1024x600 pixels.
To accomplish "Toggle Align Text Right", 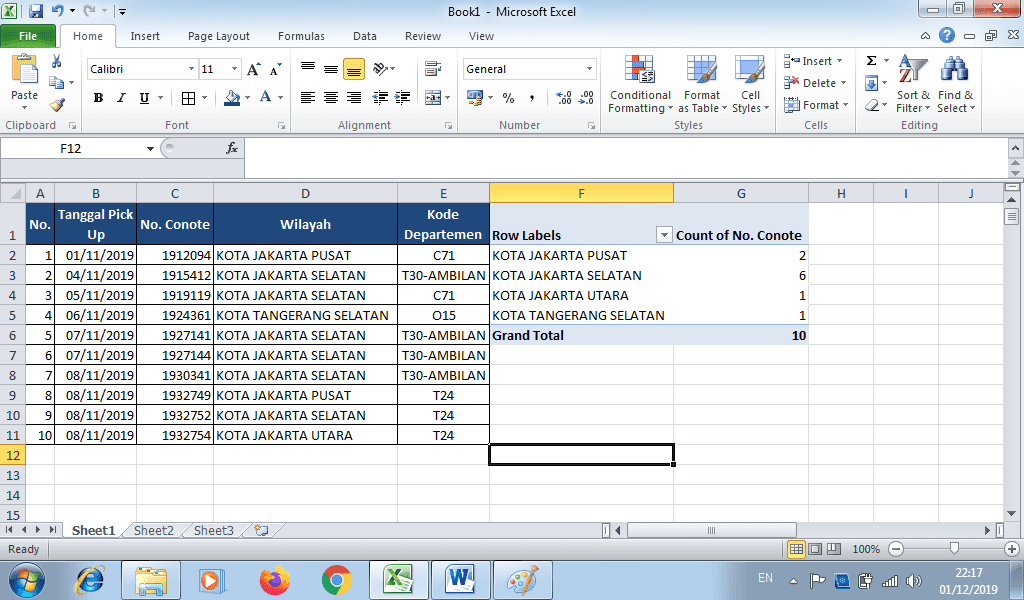I will (354, 98).
